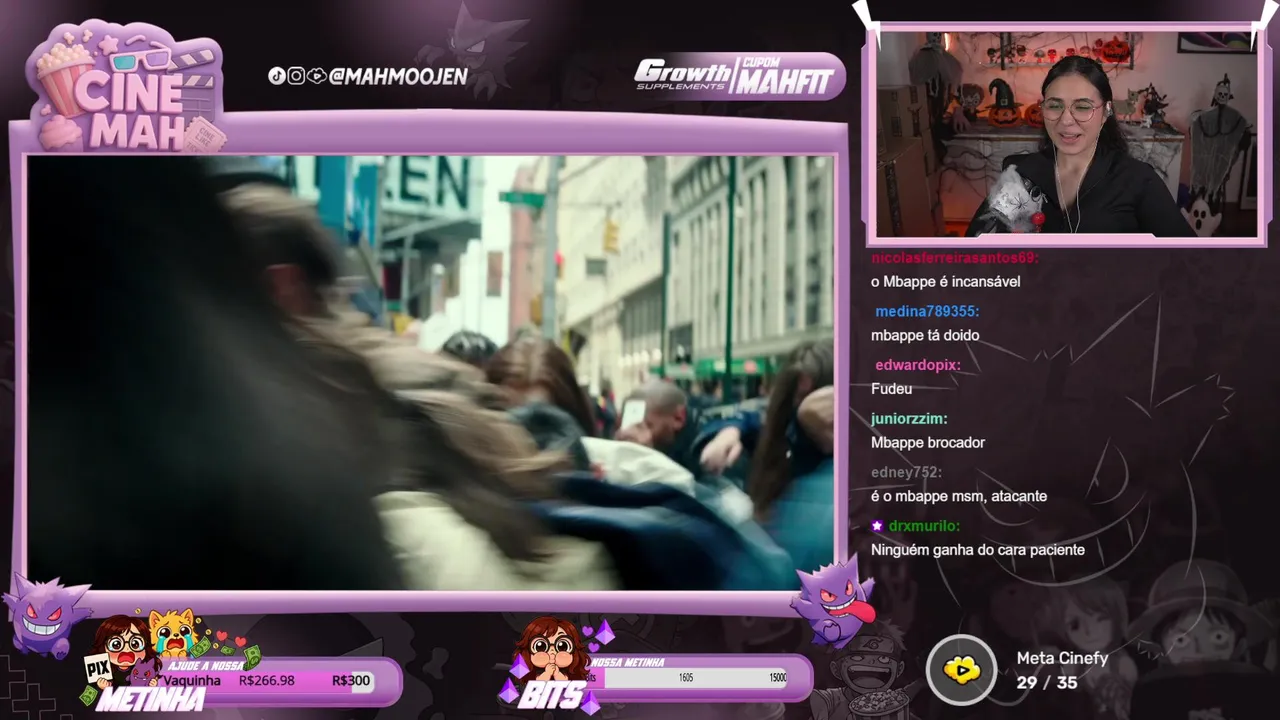Open the Instagram icon link

[x=296, y=76]
